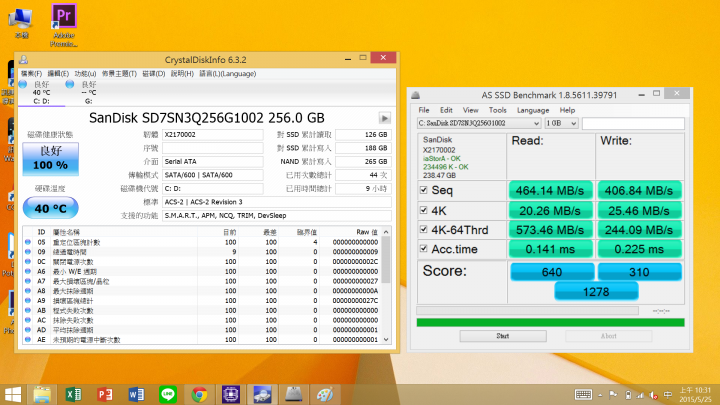Click CrystalDiskInfo title bar icon
The height and width of the screenshot is (405, 720).
[24, 60]
